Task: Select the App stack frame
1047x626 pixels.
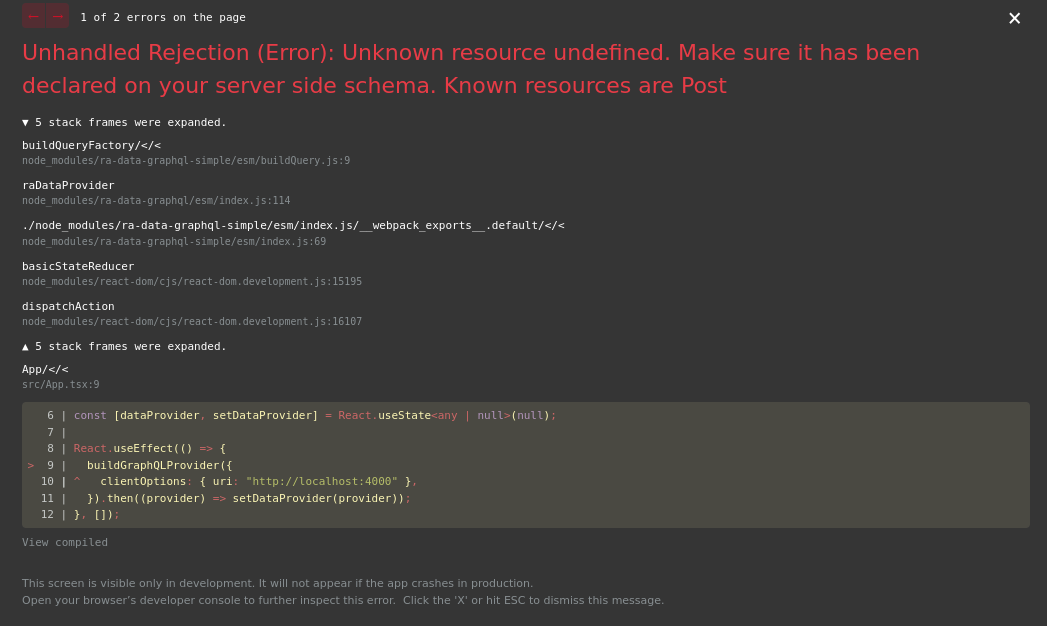Action: coord(45,369)
